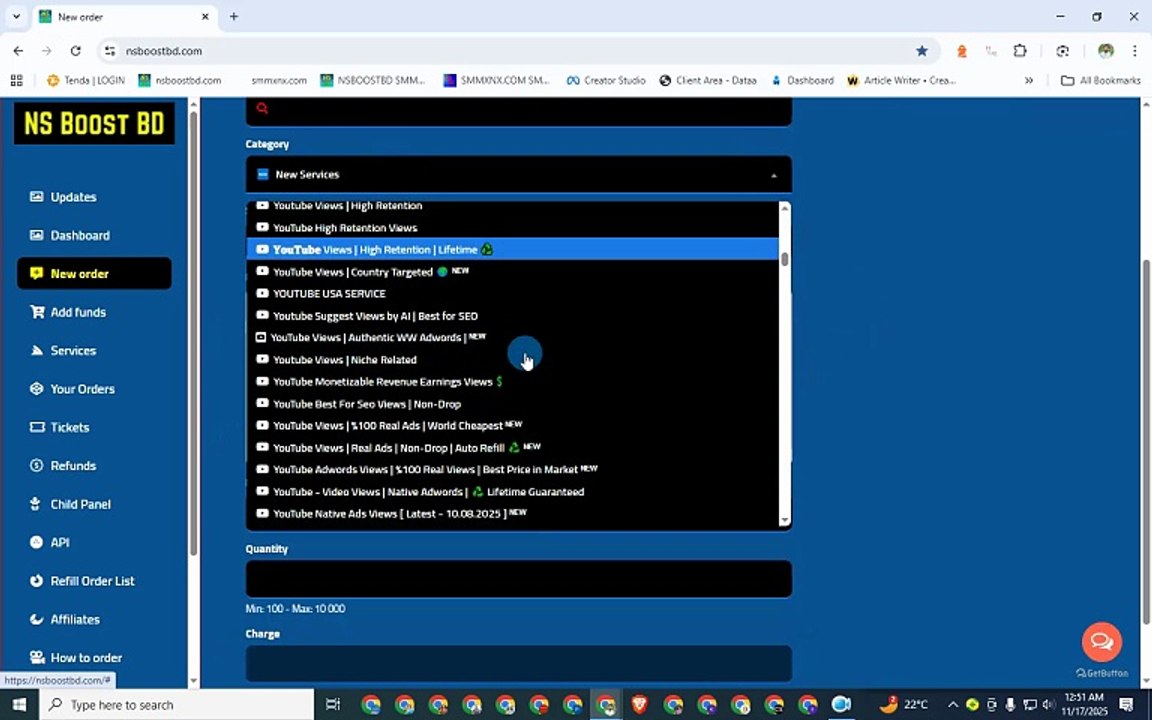The image size is (1152, 720).
Task: Click the Windows taskbar search box
Action: 177,705
